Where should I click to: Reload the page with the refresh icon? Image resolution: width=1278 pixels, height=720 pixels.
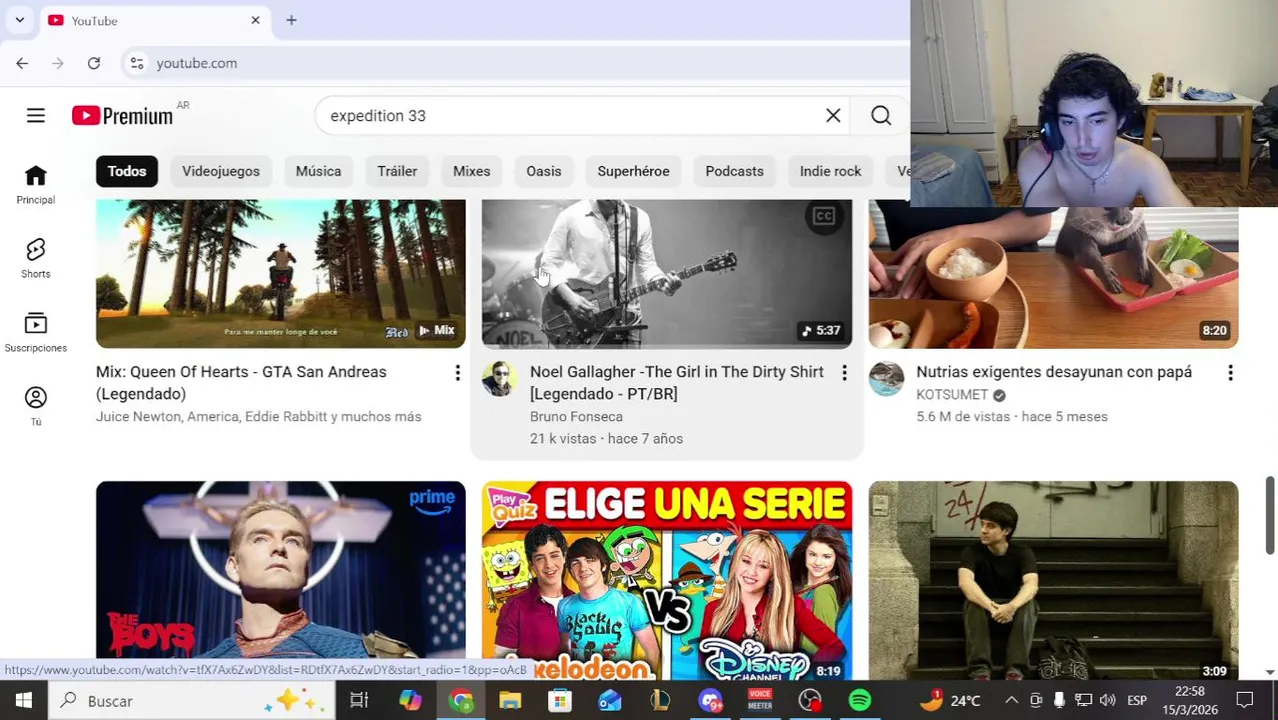(x=93, y=63)
